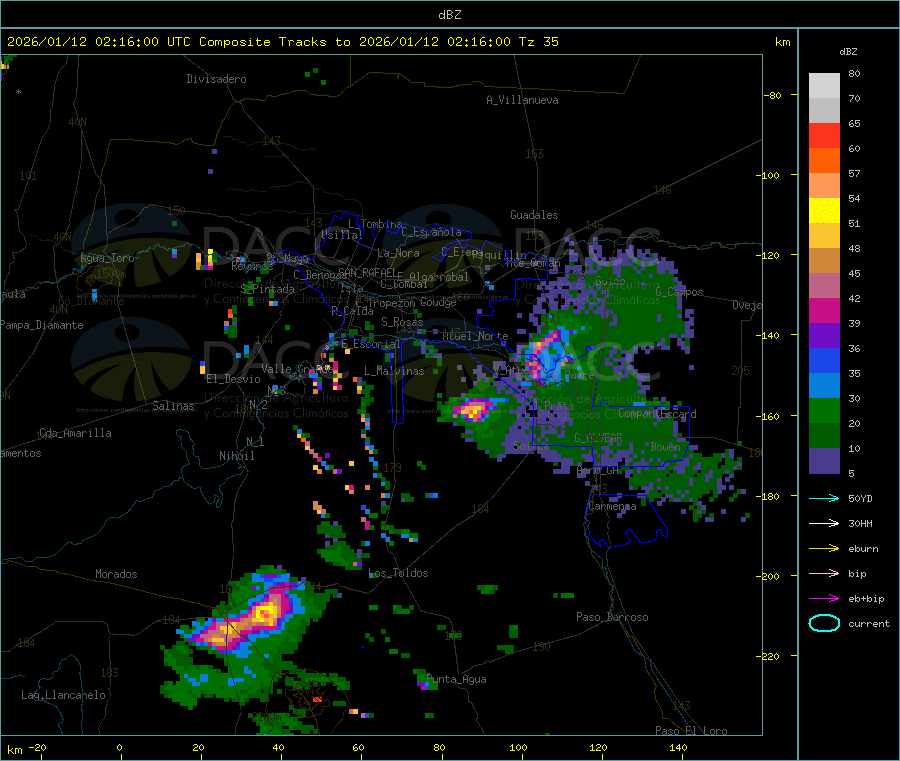Select the magenta 42–39 dBZ legend swatch
Screen dimensions: 900x761
tap(824, 310)
